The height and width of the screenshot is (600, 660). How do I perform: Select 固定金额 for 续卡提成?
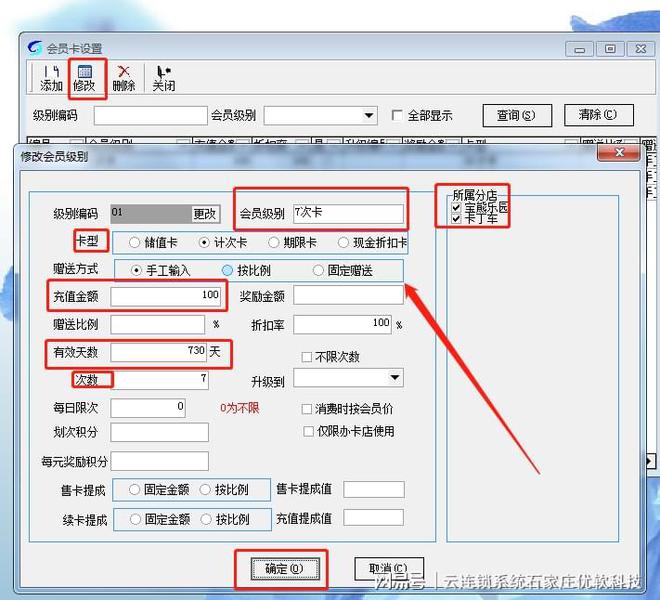[x=135, y=519]
